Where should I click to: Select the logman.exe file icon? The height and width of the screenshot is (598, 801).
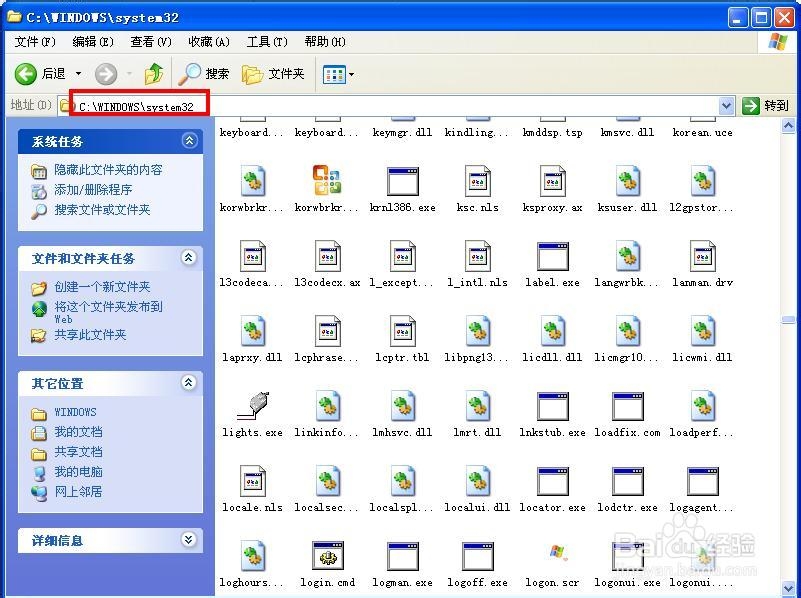click(x=403, y=557)
